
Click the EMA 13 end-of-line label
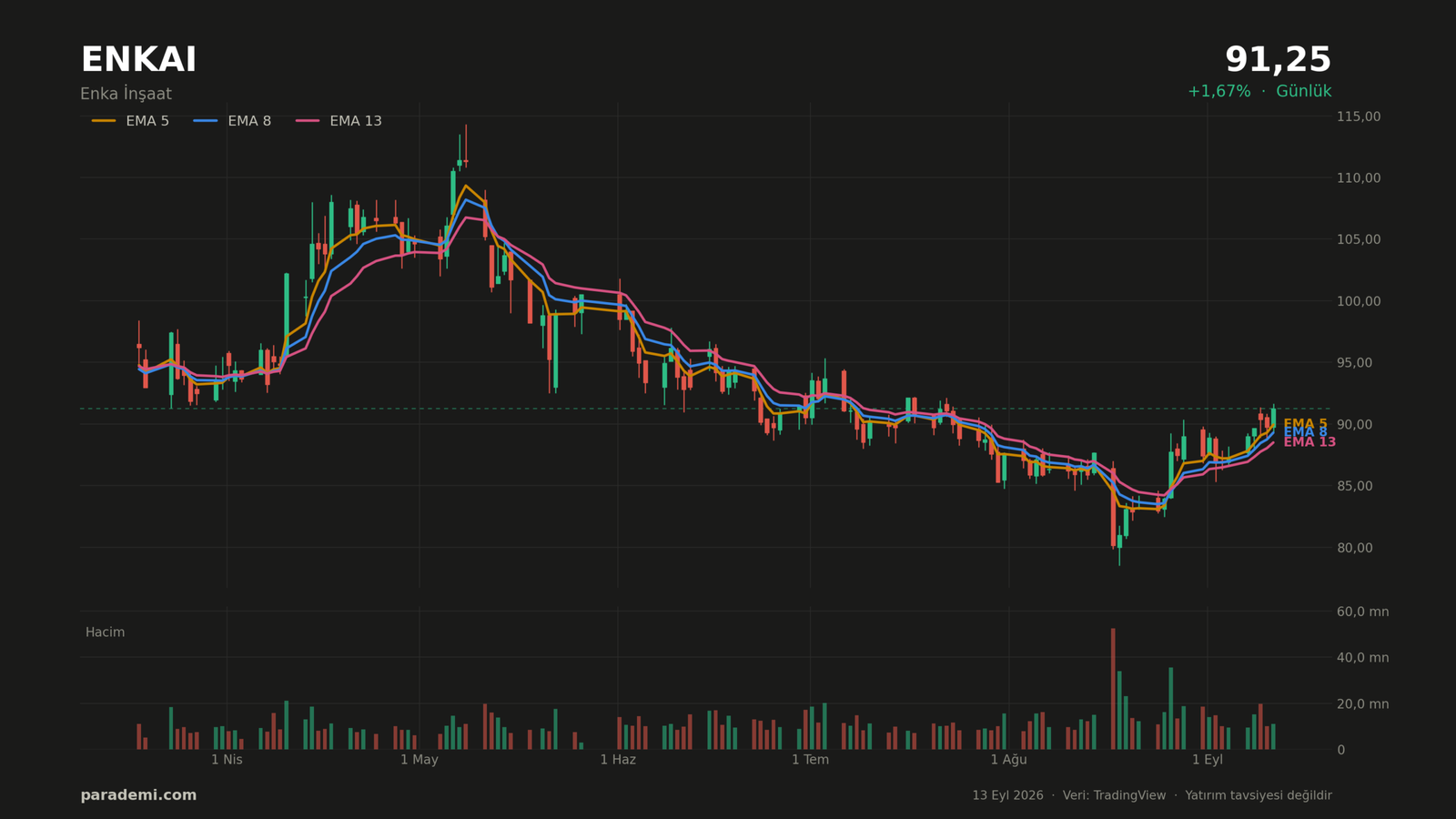[1309, 442]
